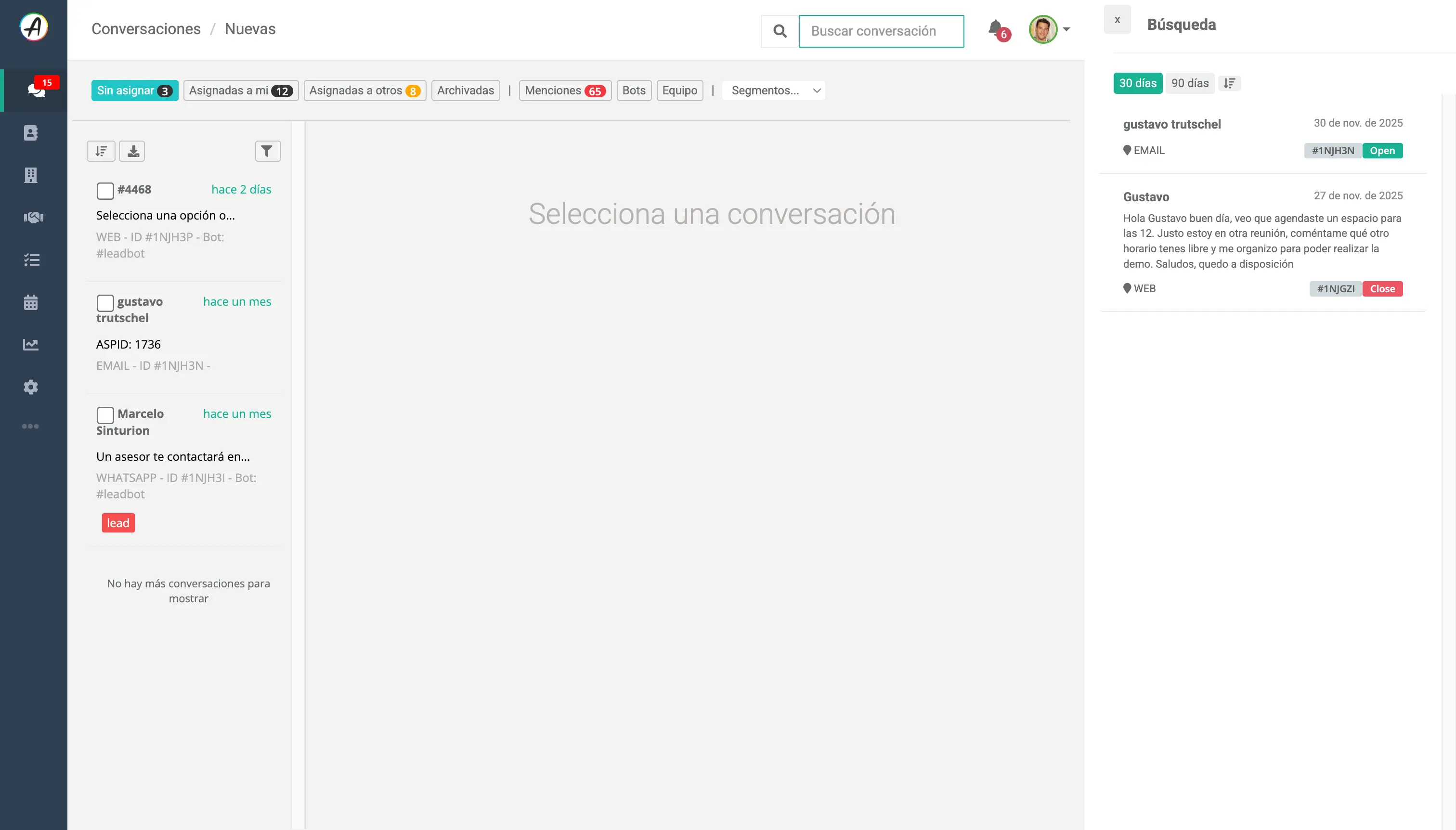Switch search range to 90 días
The width and height of the screenshot is (1456, 830).
1190,83
